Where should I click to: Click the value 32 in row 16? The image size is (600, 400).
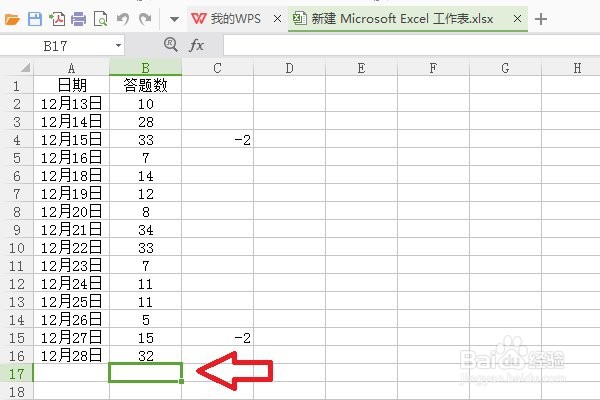coord(145,355)
